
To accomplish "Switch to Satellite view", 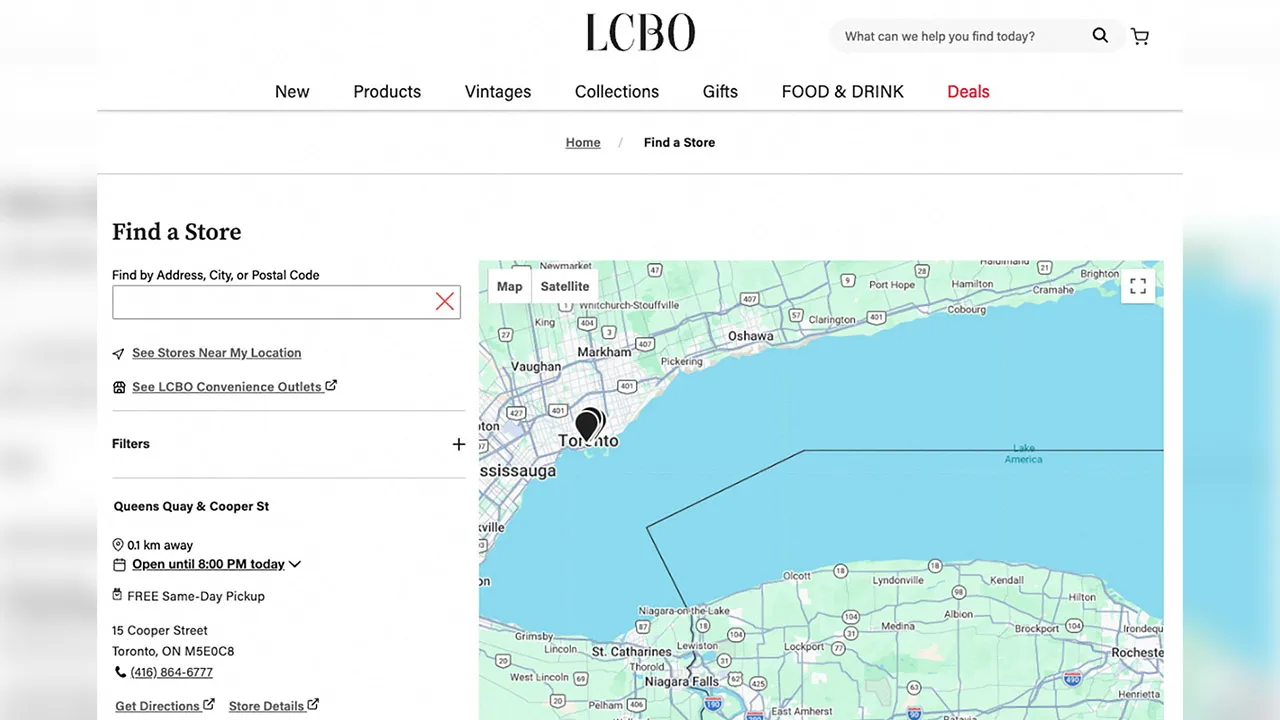I will click(565, 286).
